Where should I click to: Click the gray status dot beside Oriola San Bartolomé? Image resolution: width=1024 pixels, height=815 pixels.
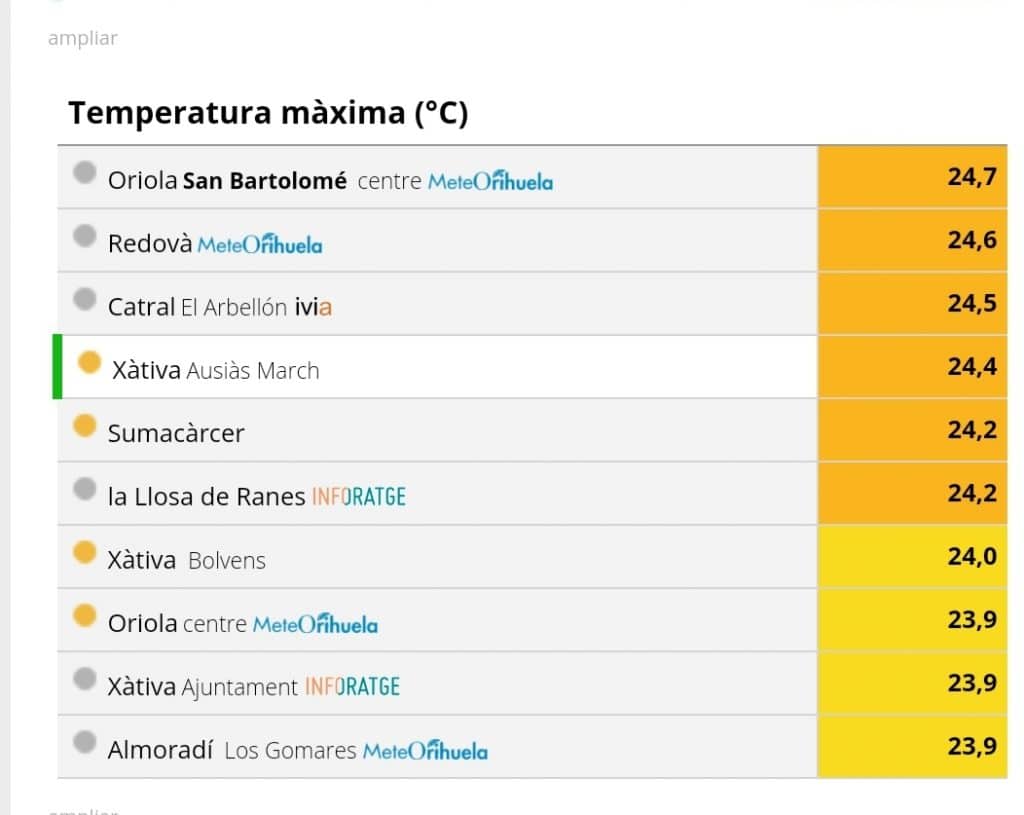tap(84, 173)
